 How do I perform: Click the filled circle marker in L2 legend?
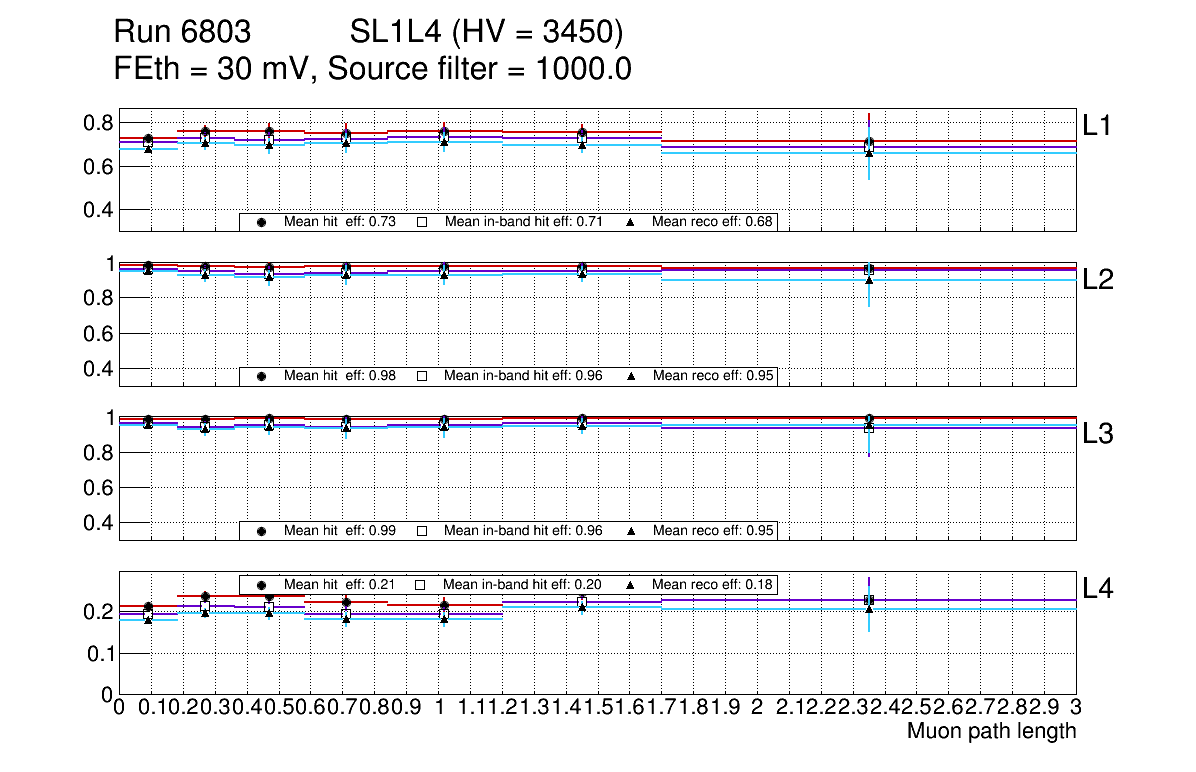[261, 377]
